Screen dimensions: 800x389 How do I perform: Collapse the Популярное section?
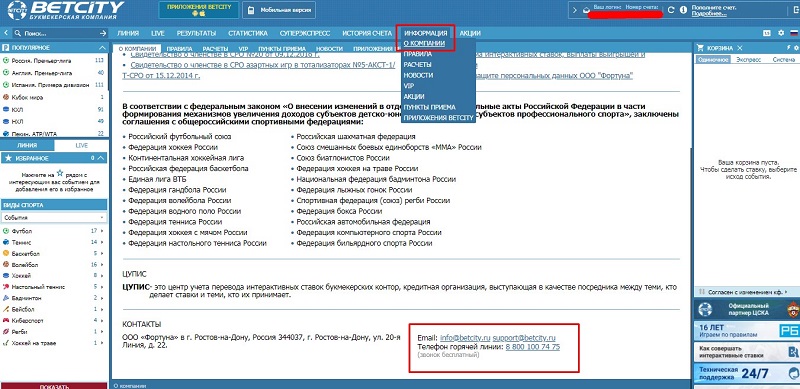pos(102,47)
